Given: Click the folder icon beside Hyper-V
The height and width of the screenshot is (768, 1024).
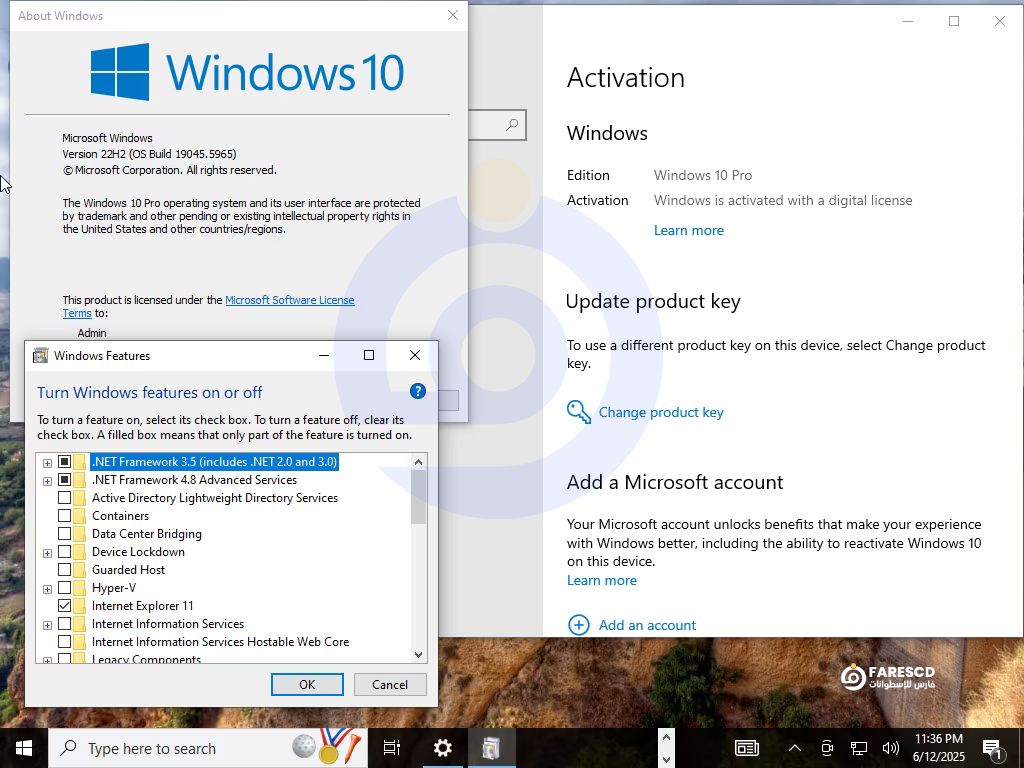Looking at the screenshot, I should pyautogui.click(x=80, y=587).
